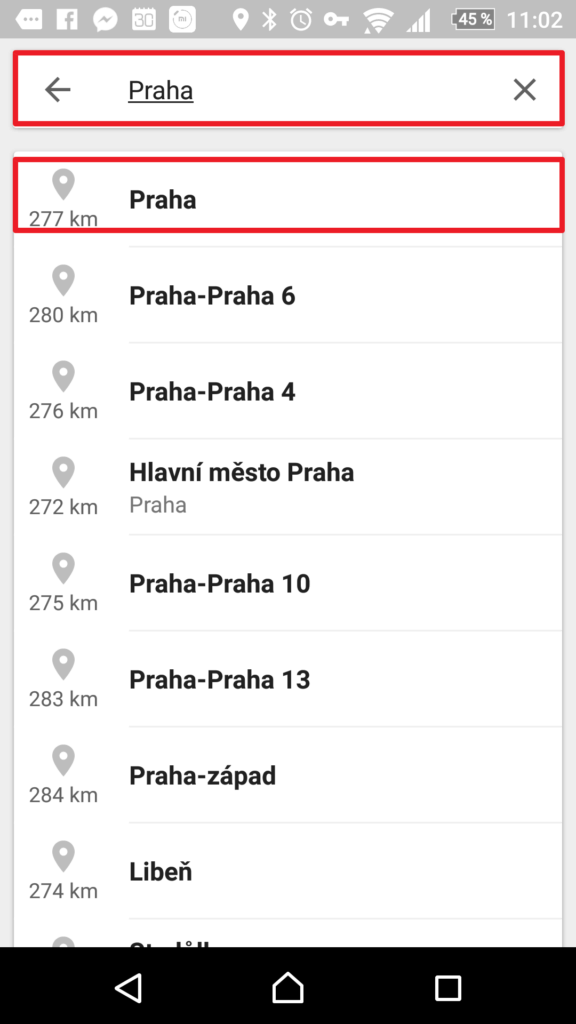Tap the location pin beside Praha-Praha 6
Viewport: 576px width, 1024px height.
(x=63, y=281)
